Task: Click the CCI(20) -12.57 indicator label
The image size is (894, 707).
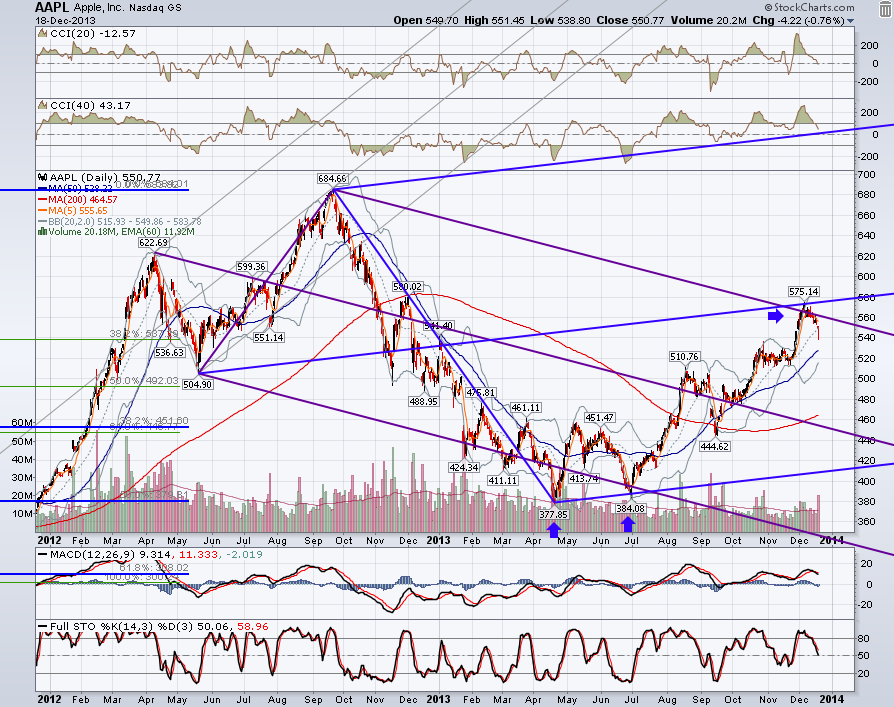Action: [93, 34]
